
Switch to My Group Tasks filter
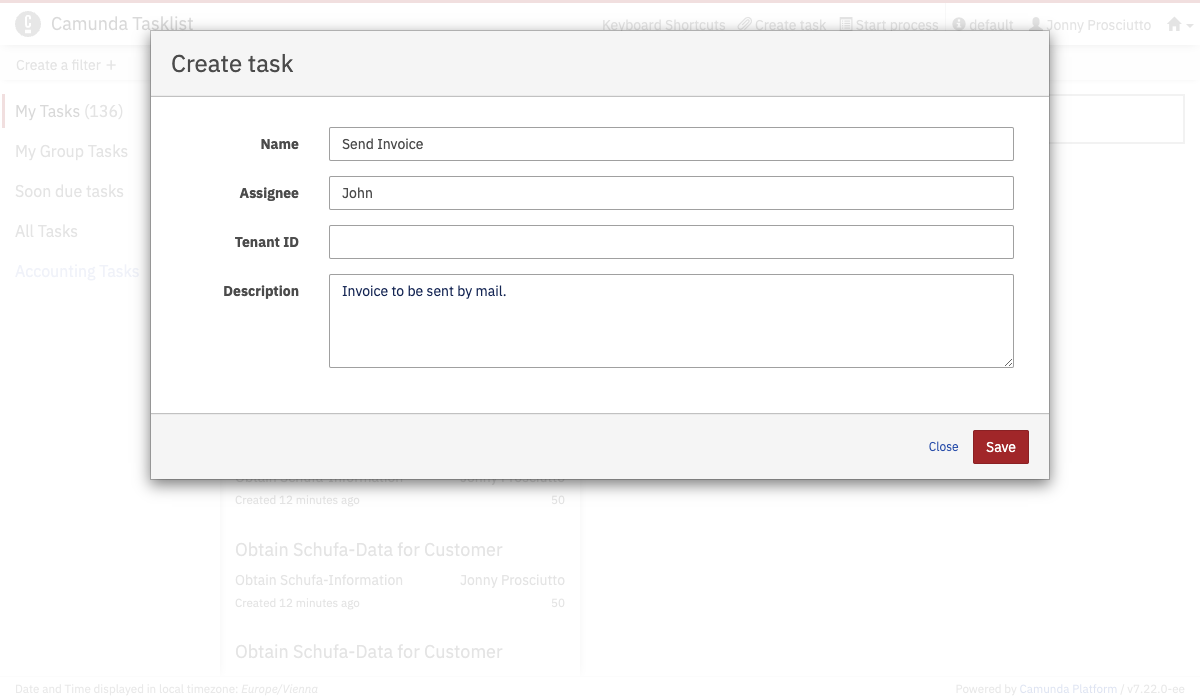[x=71, y=151]
